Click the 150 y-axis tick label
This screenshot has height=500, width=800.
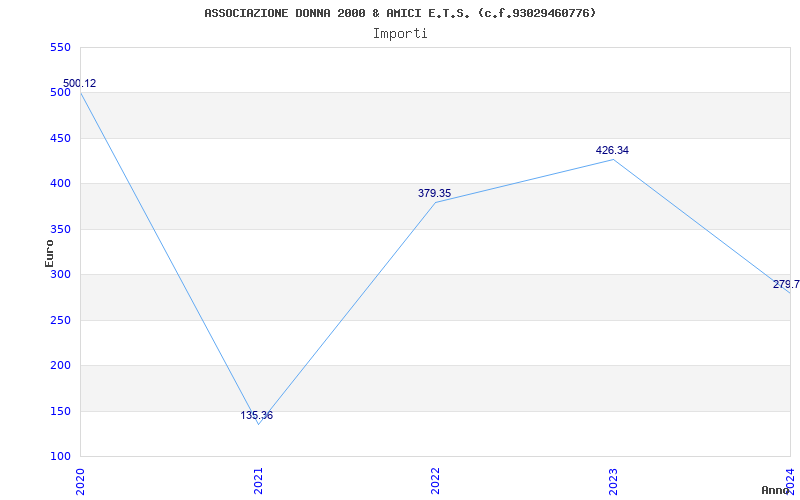coord(60,411)
